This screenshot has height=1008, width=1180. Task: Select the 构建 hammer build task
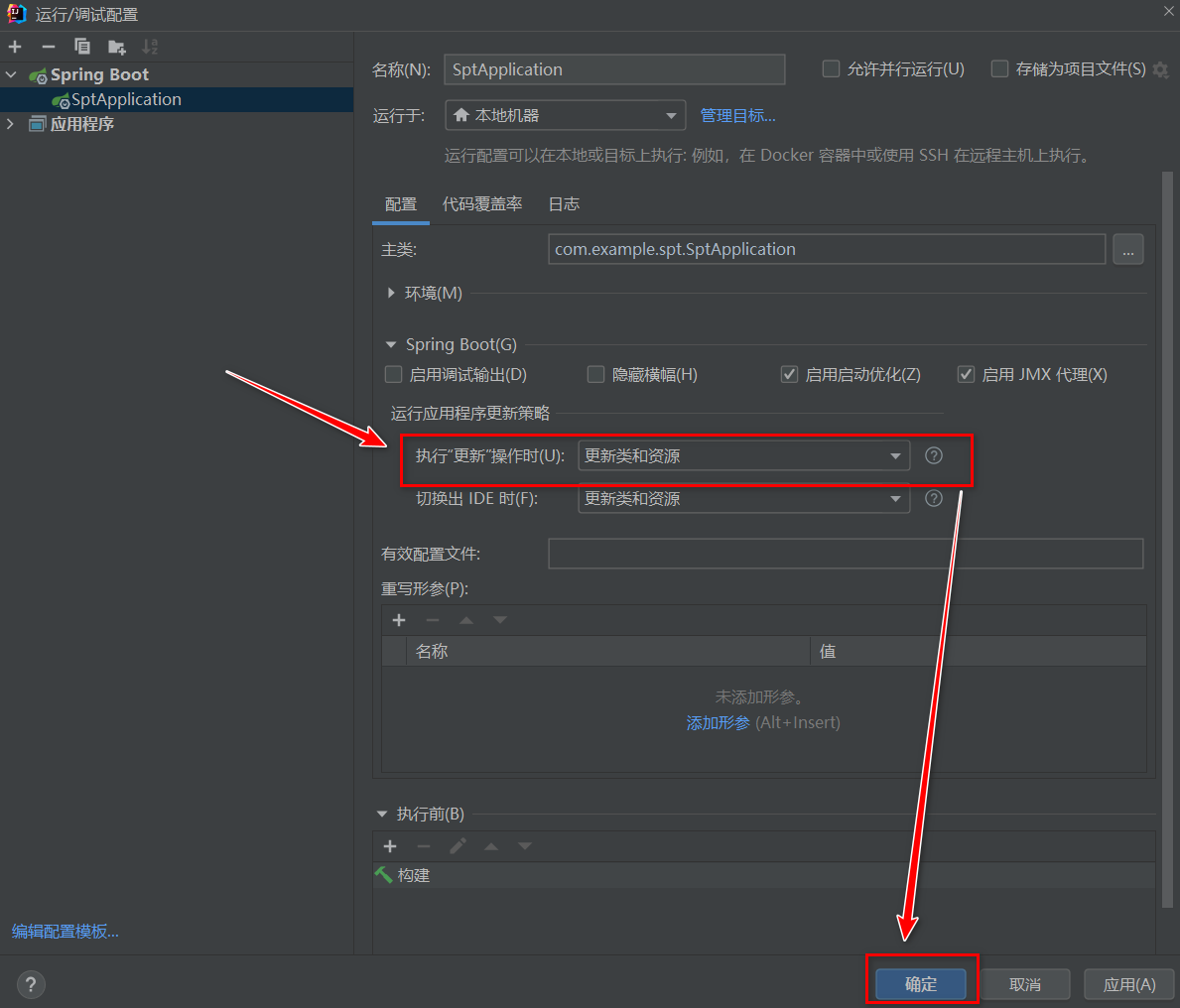764,876
